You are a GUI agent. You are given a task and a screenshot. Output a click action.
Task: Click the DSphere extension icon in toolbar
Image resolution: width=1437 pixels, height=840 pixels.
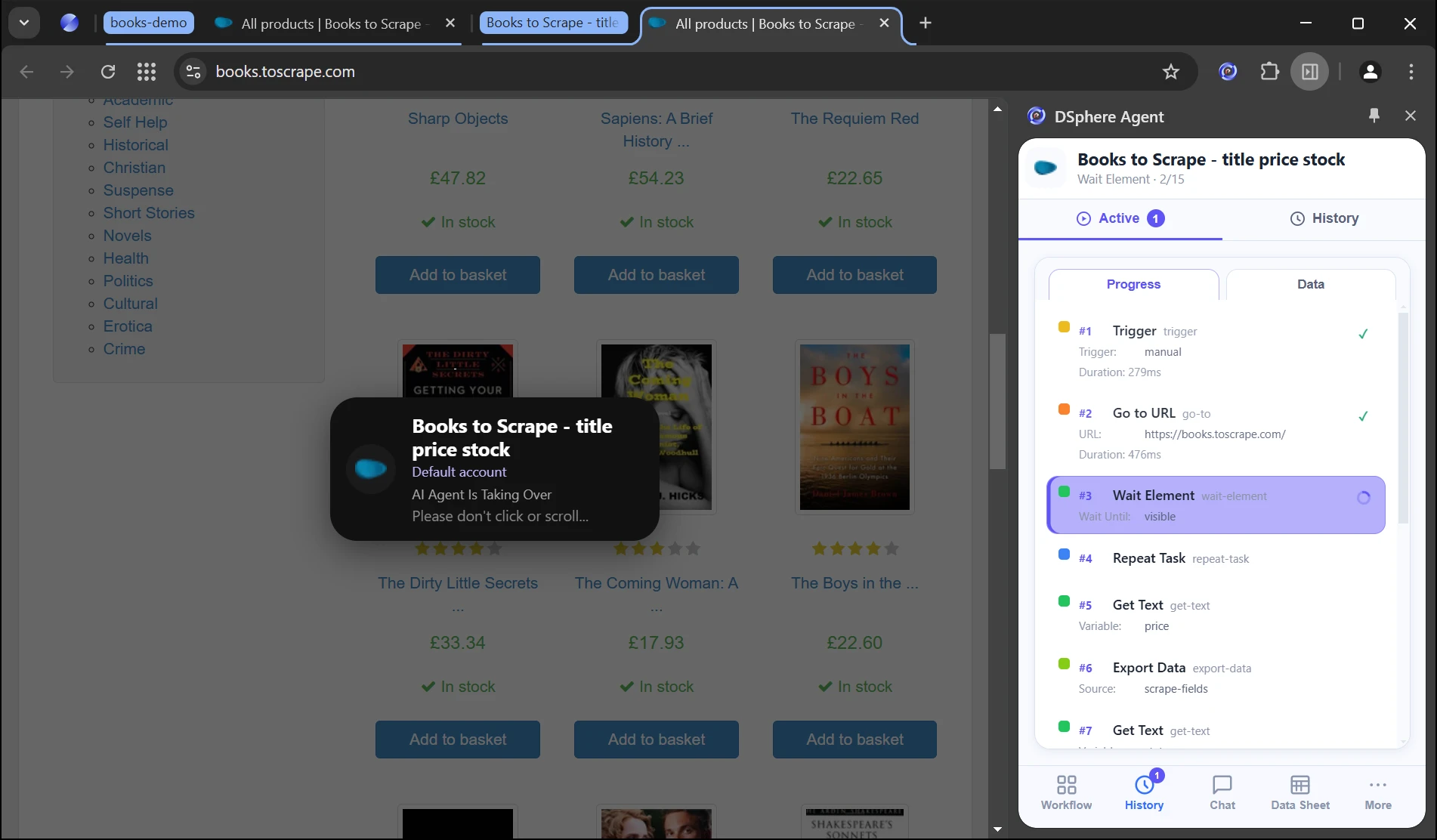pyautogui.click(x=1228, y=72)
